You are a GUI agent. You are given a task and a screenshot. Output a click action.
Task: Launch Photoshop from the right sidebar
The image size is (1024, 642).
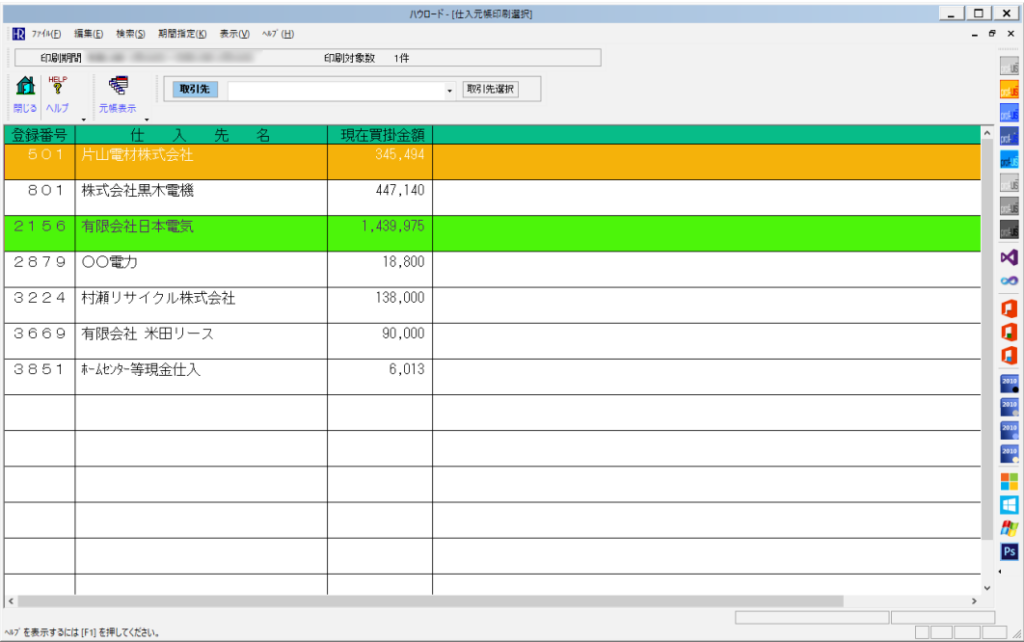pos(1009,551)
